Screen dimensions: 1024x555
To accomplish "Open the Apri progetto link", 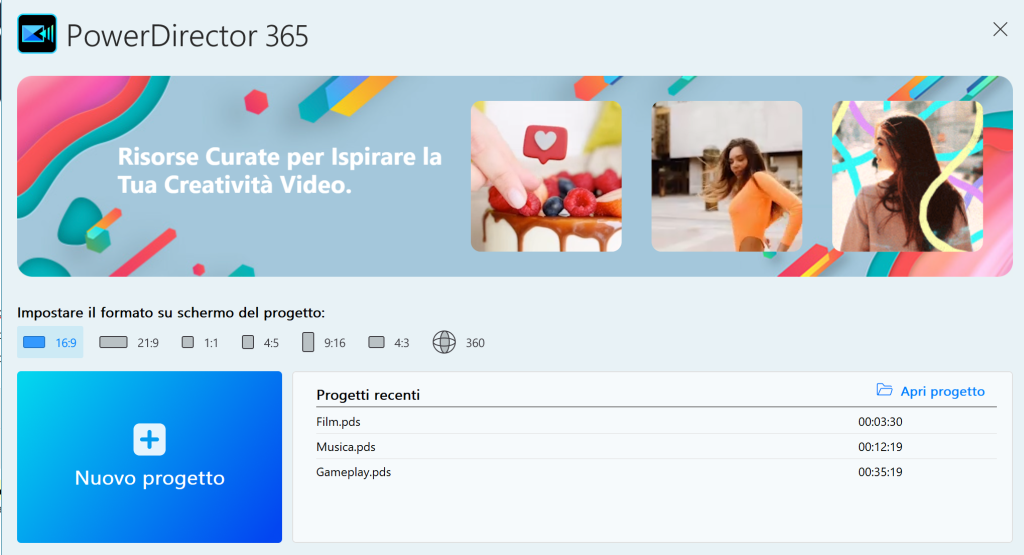I will (942, 391).
